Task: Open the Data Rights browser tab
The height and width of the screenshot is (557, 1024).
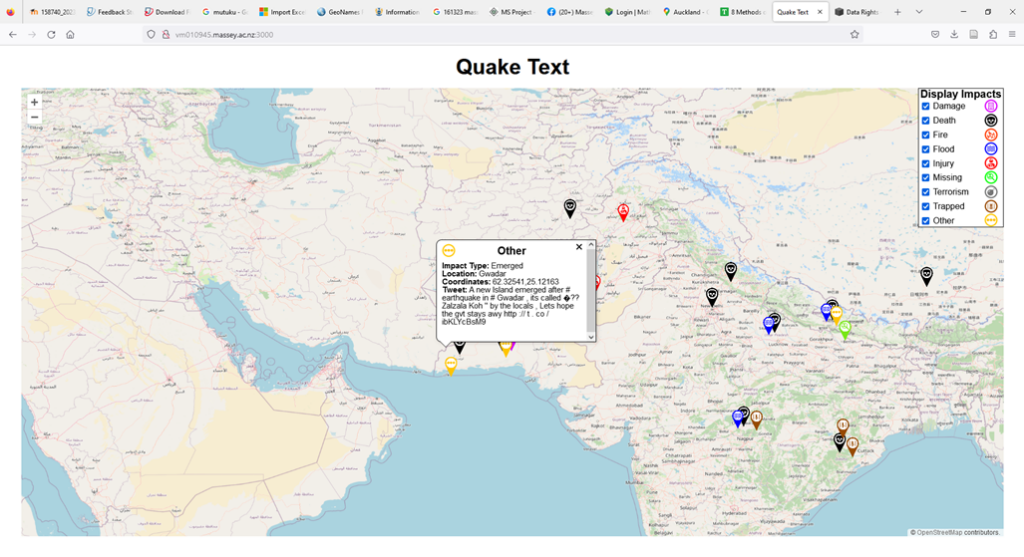Action: click(x=858, y=12)
